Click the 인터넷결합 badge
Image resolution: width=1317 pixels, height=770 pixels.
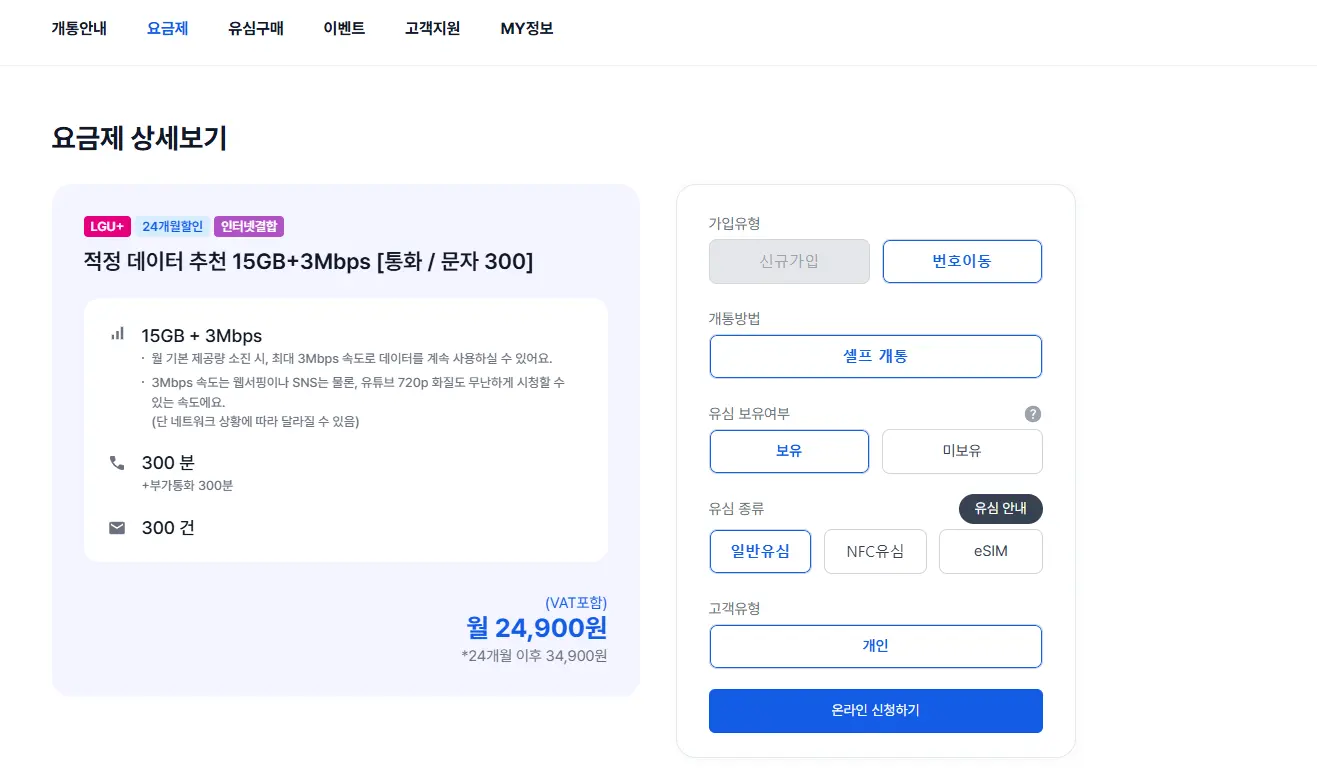pyautogui.click(x=249, y=227)
